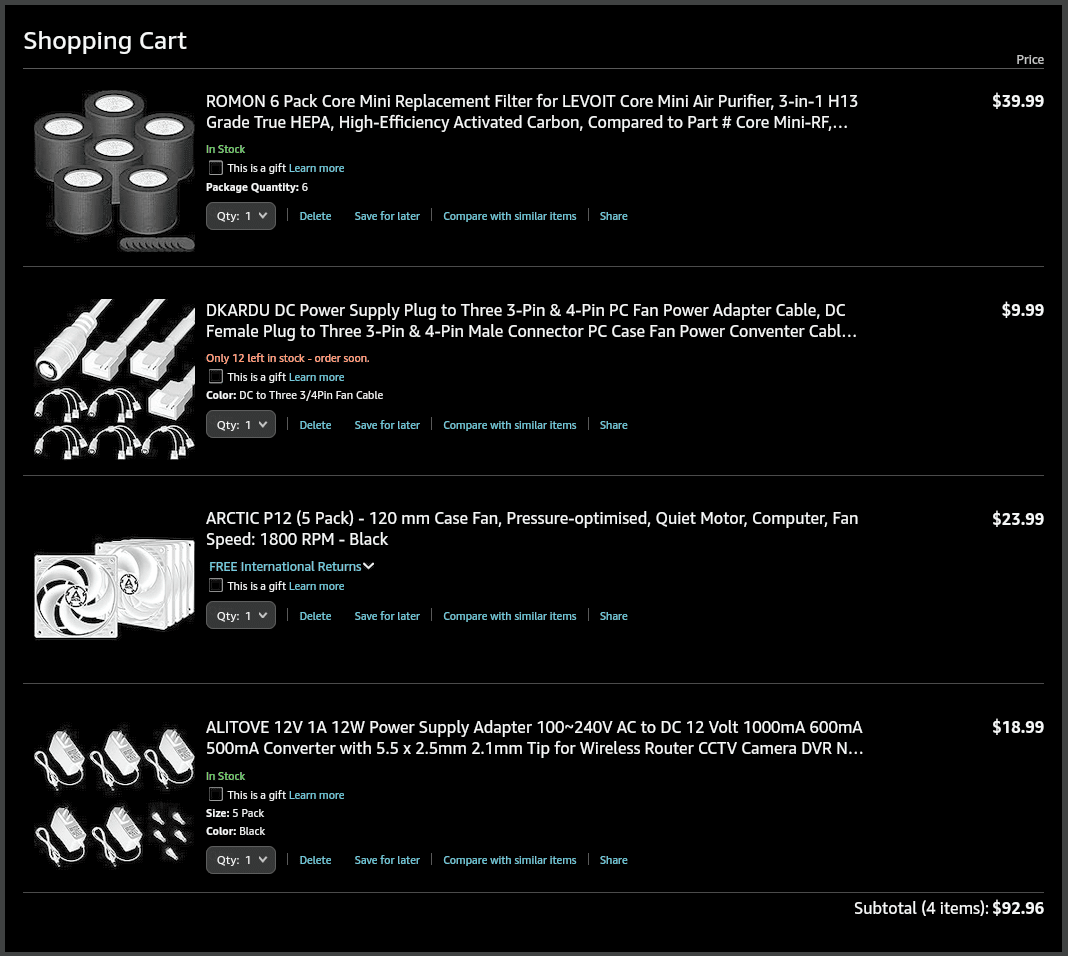Open Learn more for ROMON gift option
The height and width of the screenshot is (956, 1068).
(x=317, y=168)
